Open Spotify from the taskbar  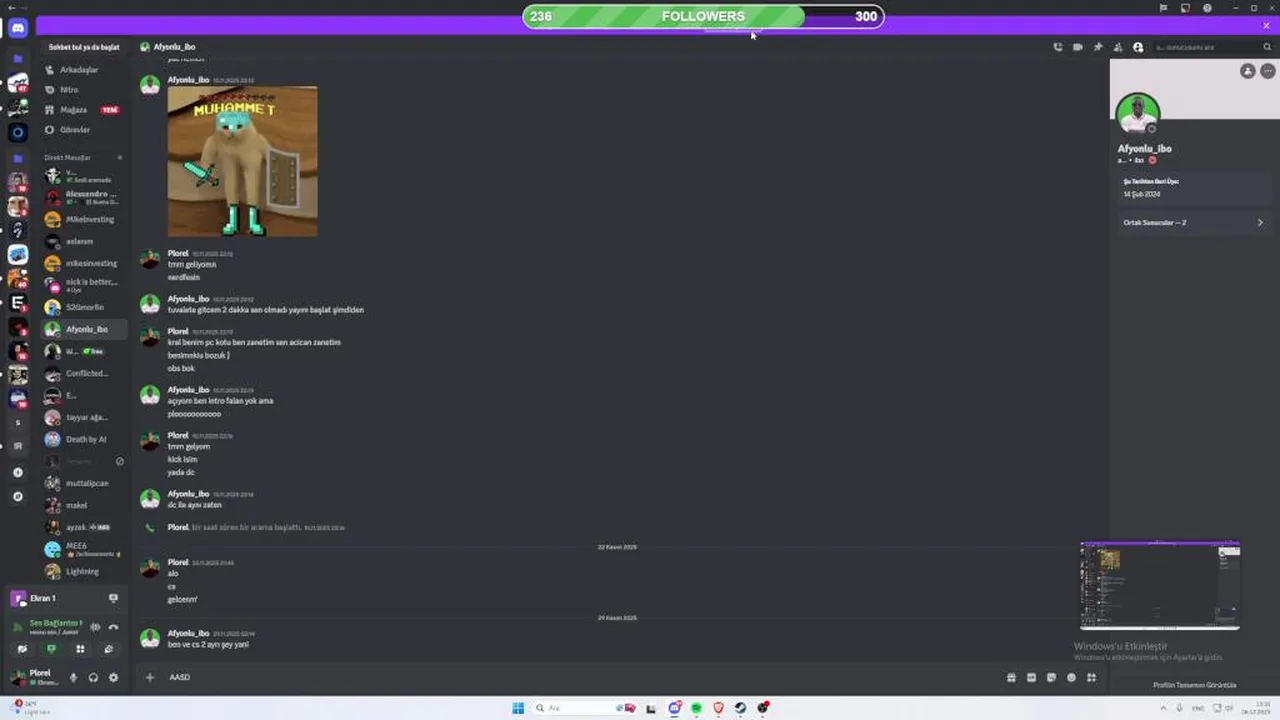point(696,708)
